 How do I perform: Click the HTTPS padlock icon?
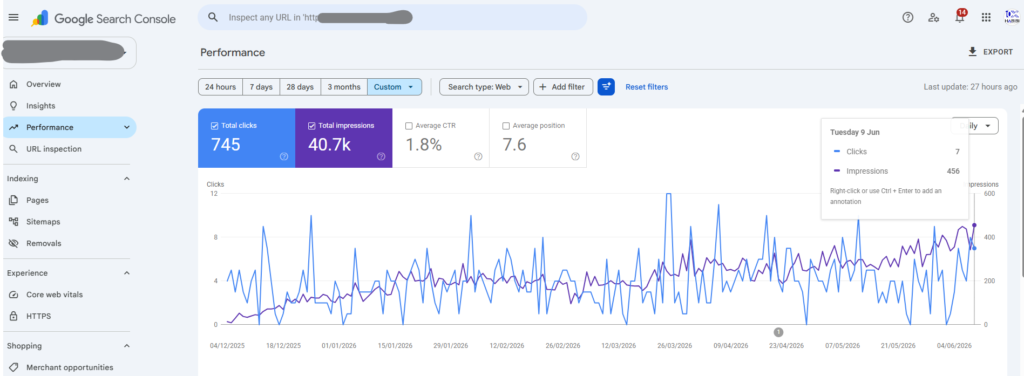point(13,316)
